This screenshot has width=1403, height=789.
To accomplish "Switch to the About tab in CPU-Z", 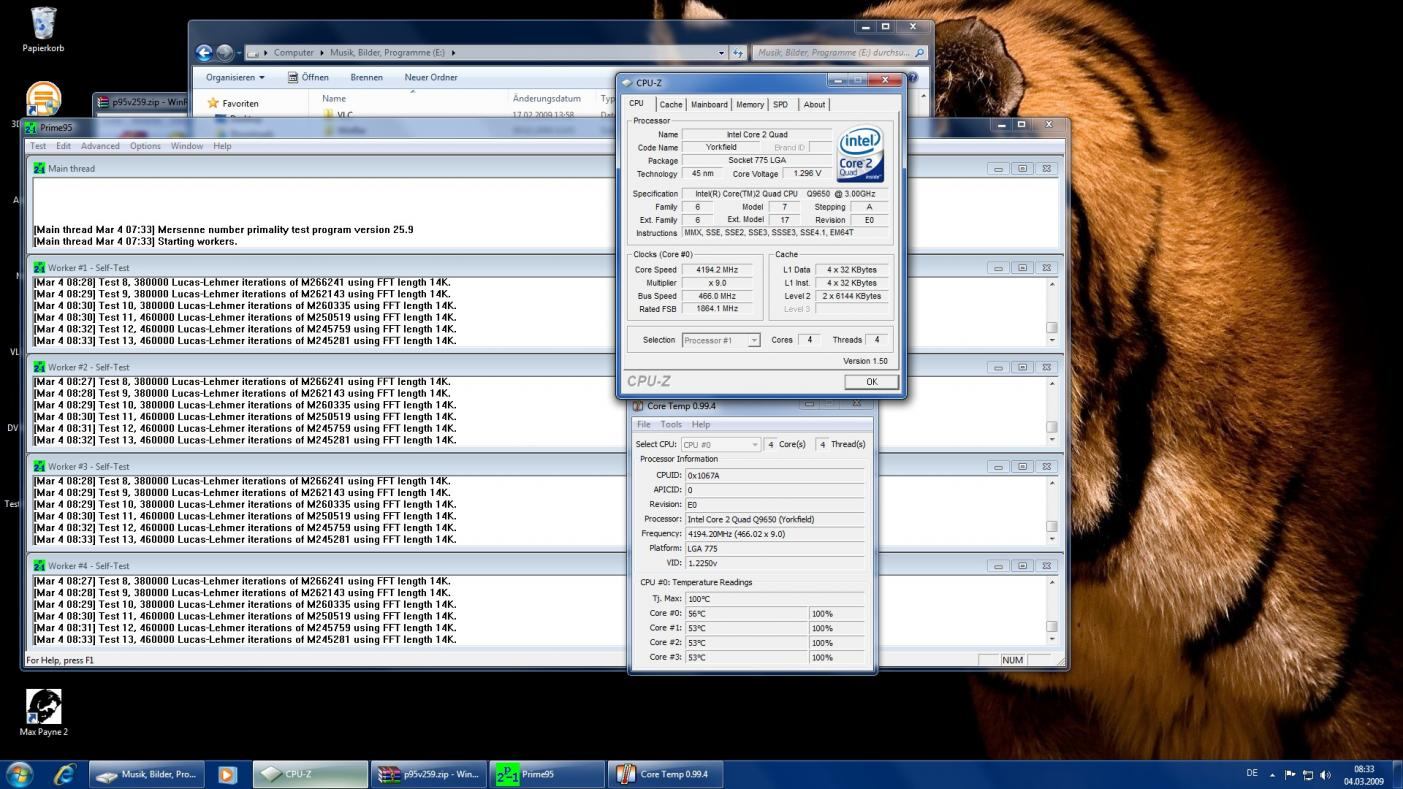I will tap(815, 104).
